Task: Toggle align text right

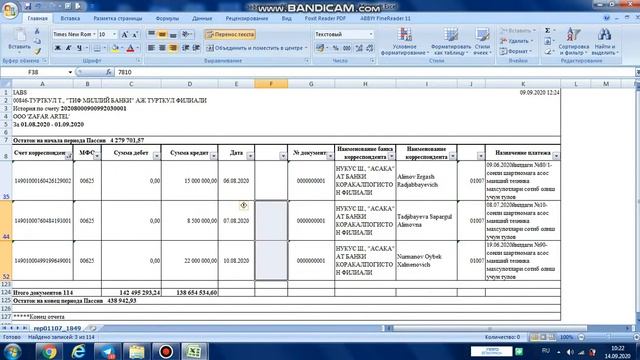Action: pos(173,48)
